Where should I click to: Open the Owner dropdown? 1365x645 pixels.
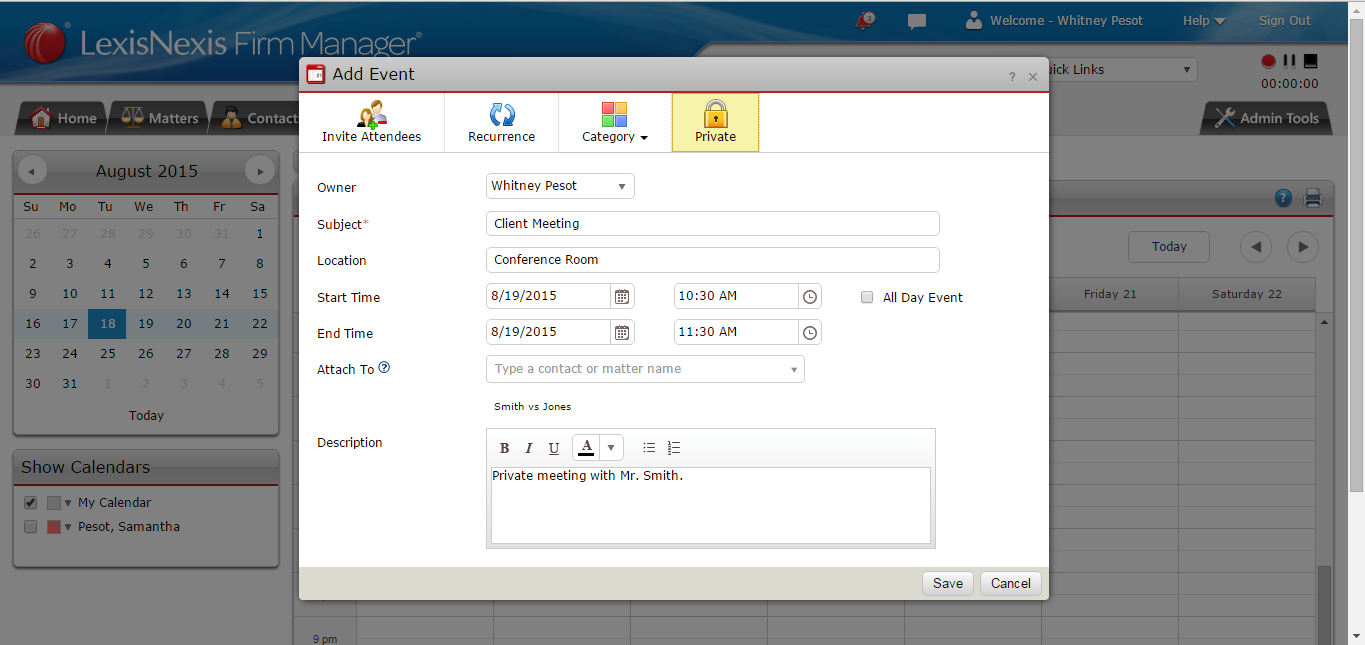(560, 186)
